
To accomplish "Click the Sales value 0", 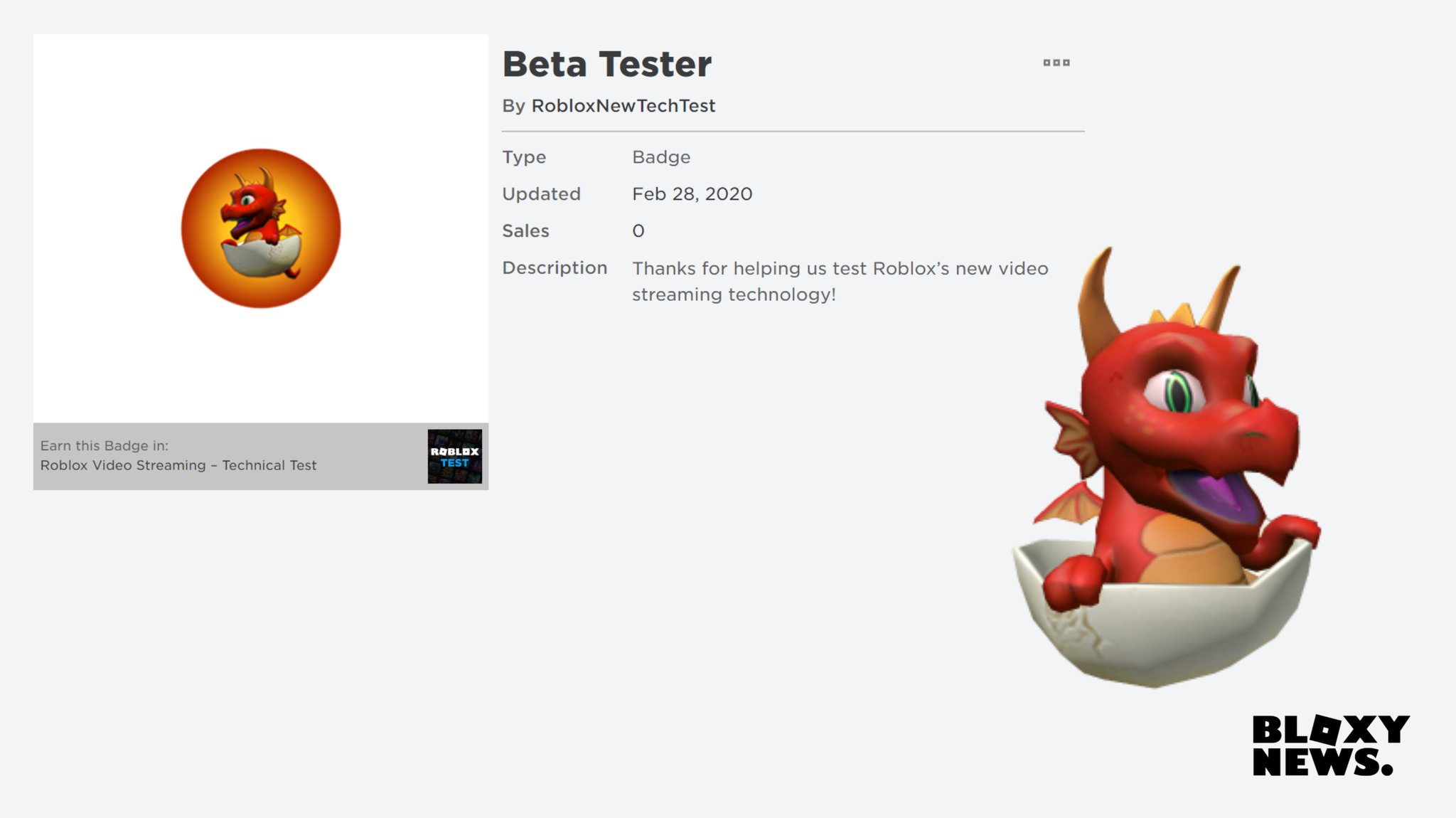I will point(638,230).
